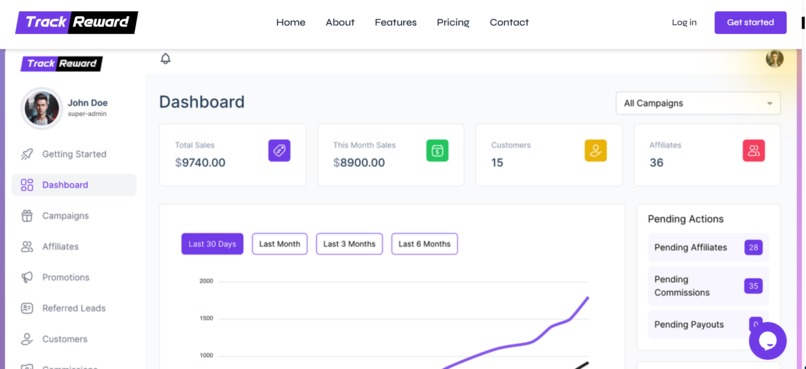The image size is (806, 369).
Task: Click the 1500 chart axis label
Action: click(206, 319)
